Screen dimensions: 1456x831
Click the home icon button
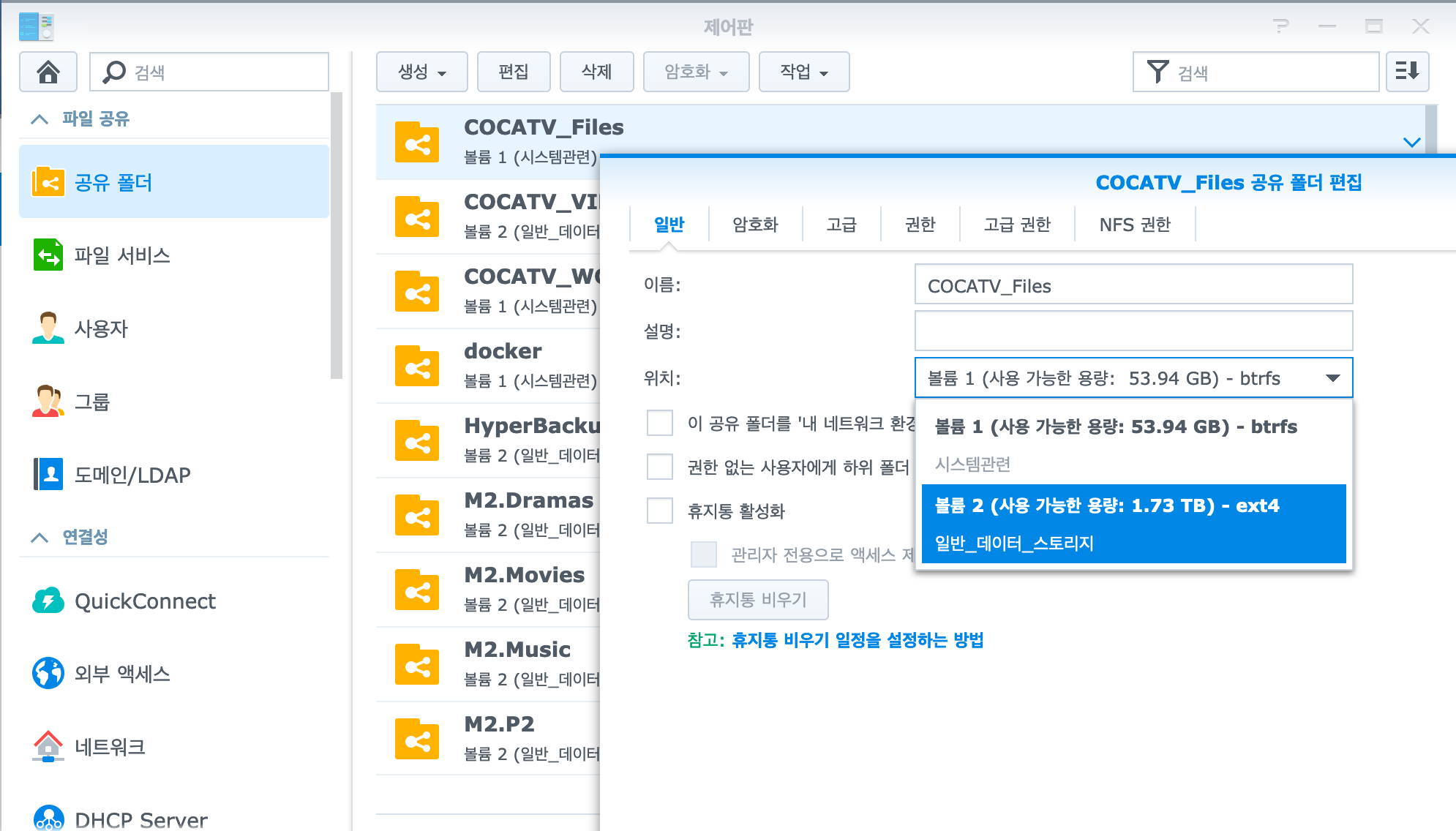pyautogui.click(x=48, y=72)
